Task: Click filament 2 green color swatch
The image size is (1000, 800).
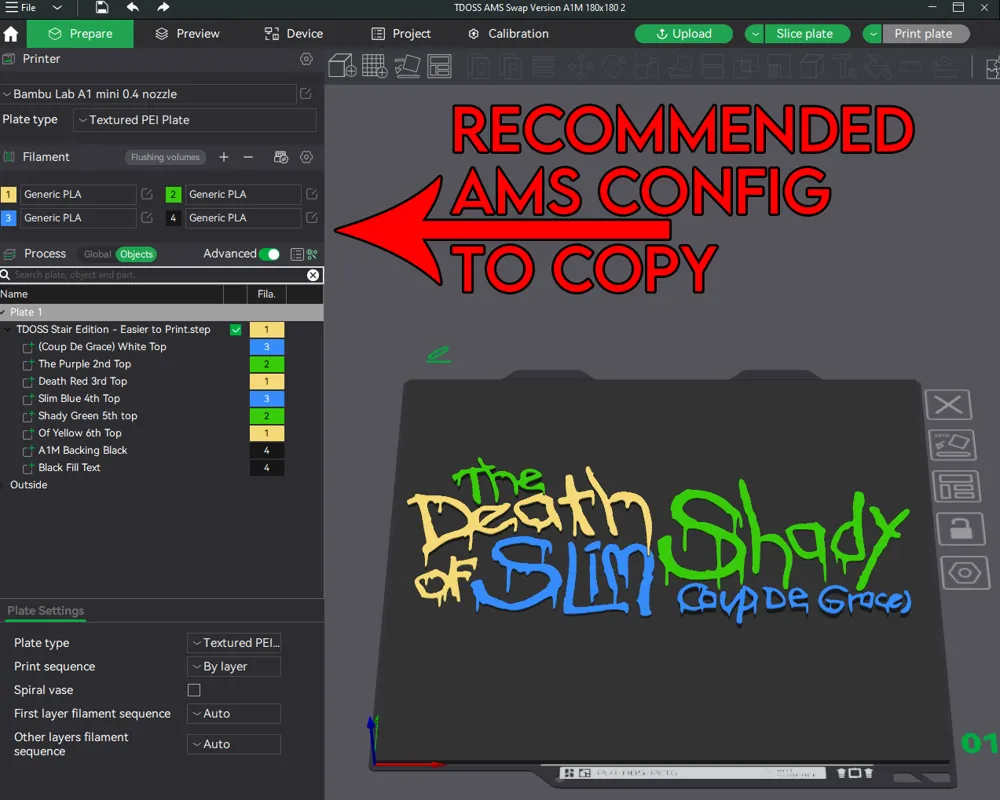Action: point(174,194)
